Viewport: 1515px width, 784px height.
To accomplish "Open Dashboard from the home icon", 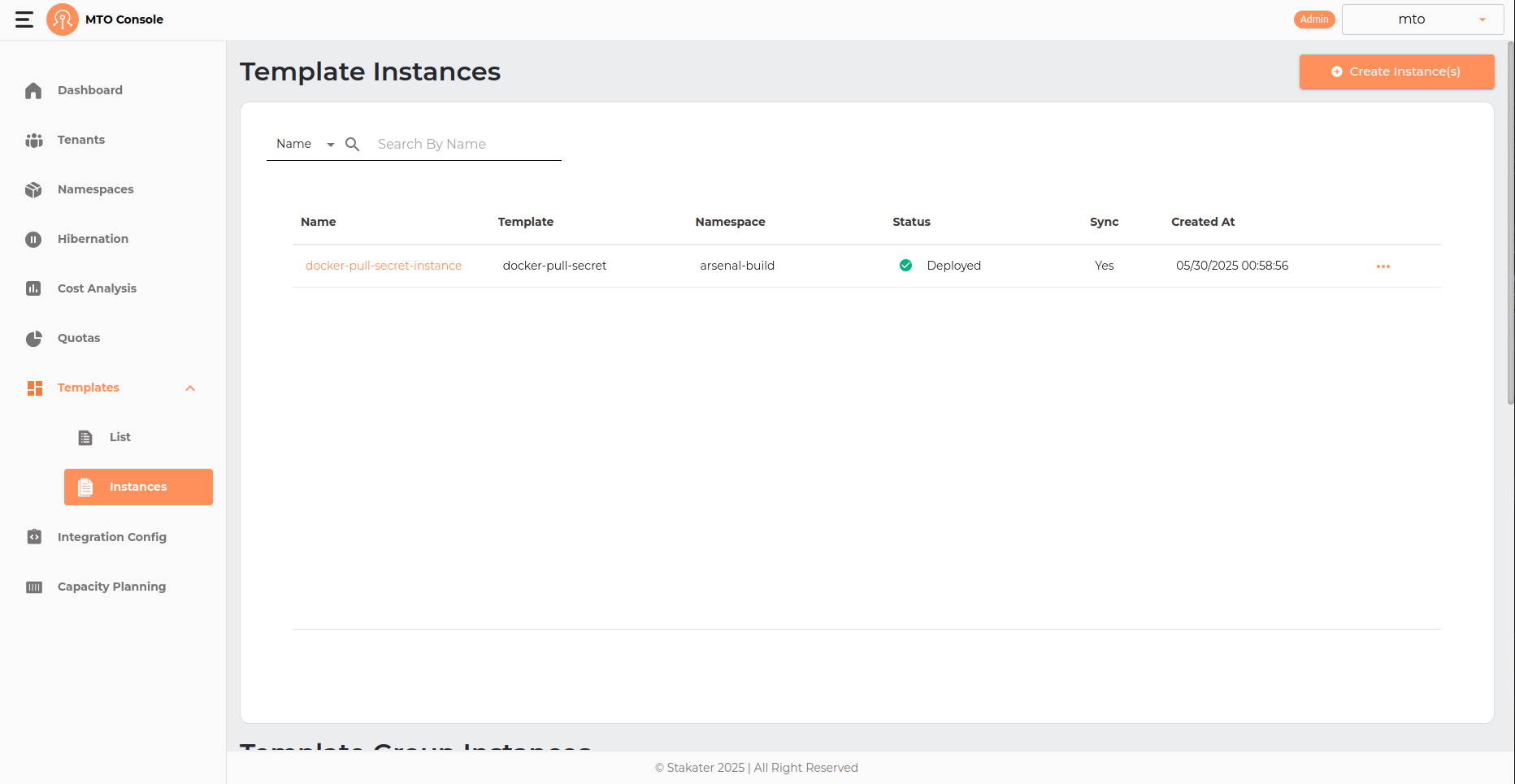I will tap(33, 90).
